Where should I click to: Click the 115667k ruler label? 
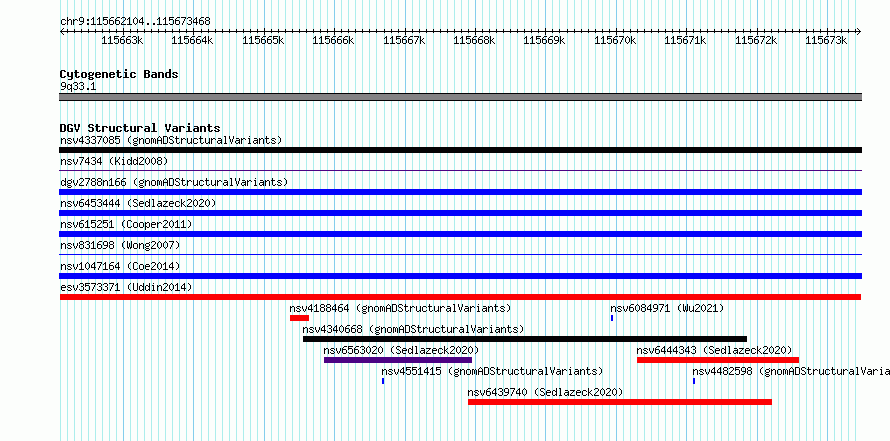click(x=404, y=40)
